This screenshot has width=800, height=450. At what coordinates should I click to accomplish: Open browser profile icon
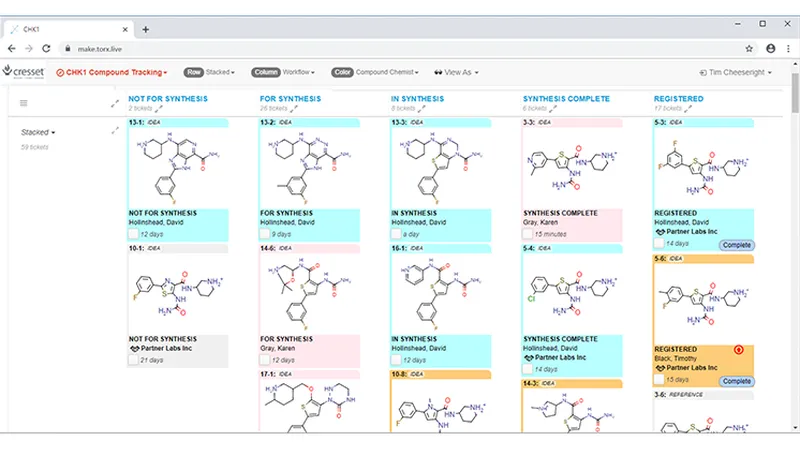click(770, 48)
